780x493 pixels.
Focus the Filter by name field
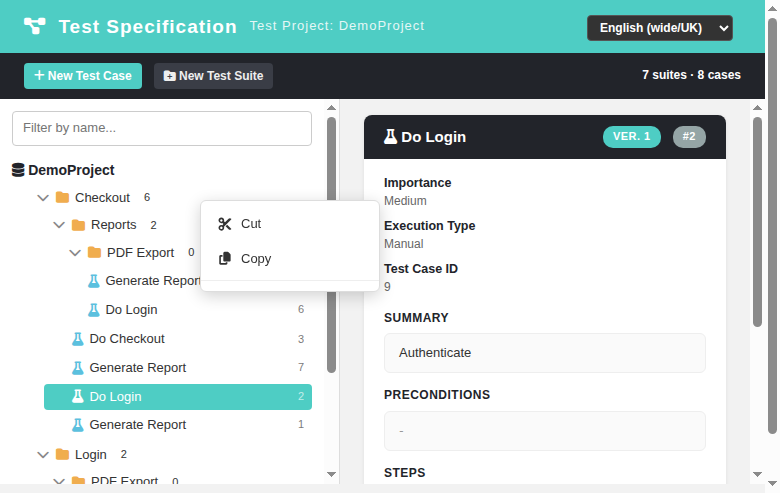click(162, 128)
